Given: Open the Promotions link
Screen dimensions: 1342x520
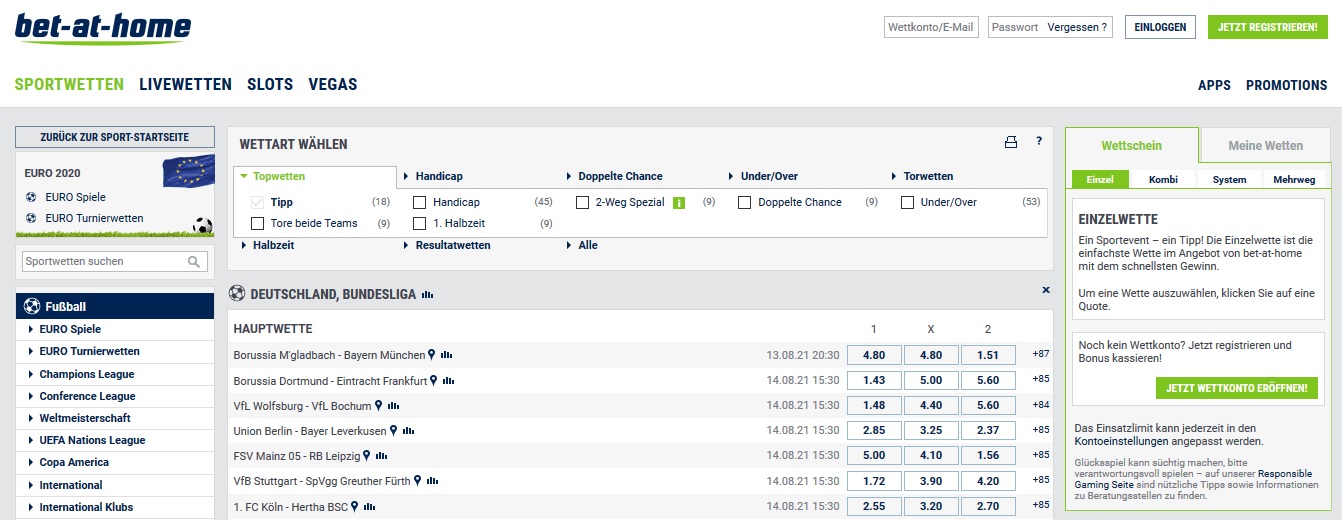Looking at the screenshot, I should pos(1287,86).
